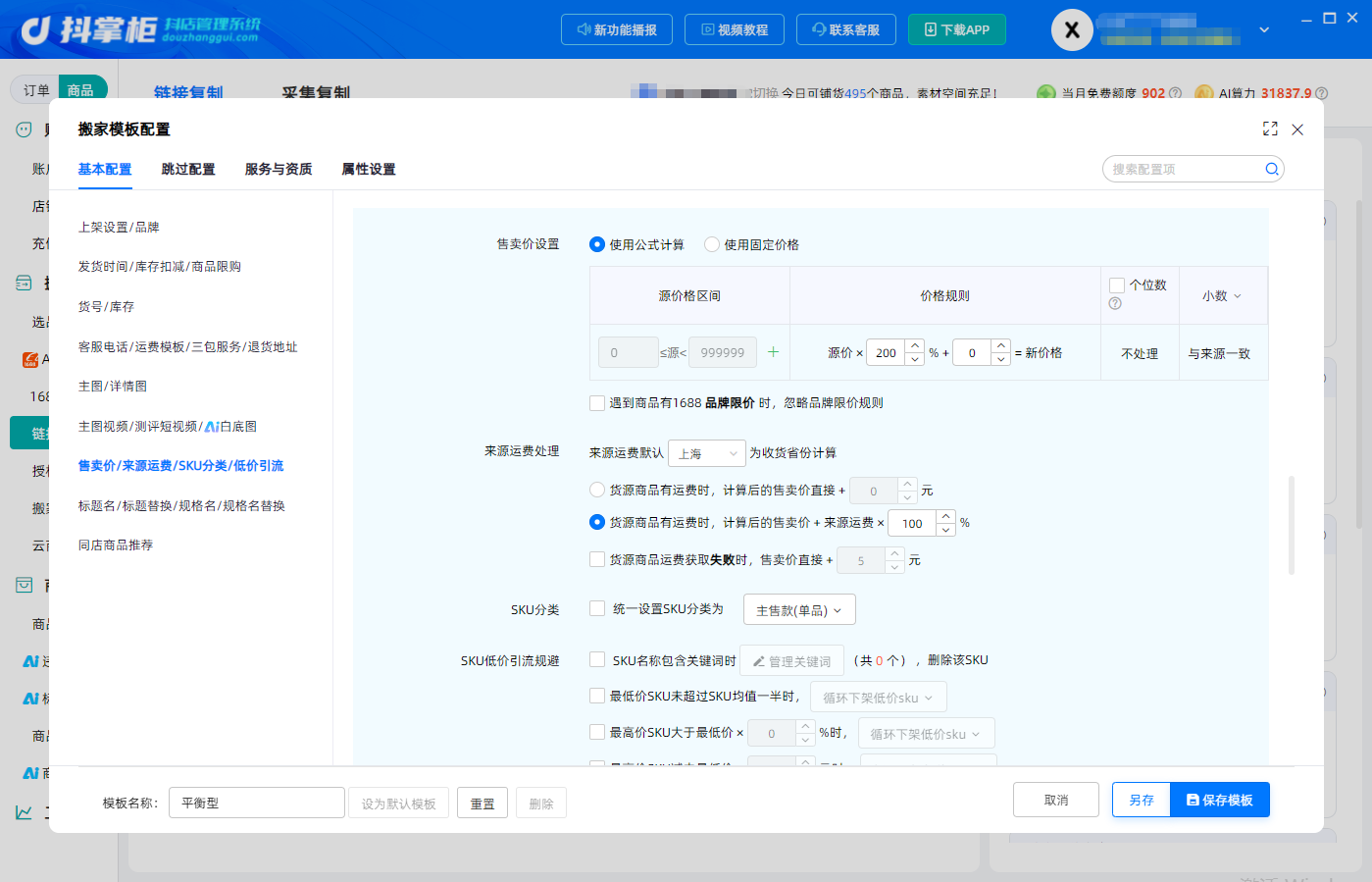Switch to 服务与资质 tab
Screen dimensions: 1372x882
pos(279,169)
